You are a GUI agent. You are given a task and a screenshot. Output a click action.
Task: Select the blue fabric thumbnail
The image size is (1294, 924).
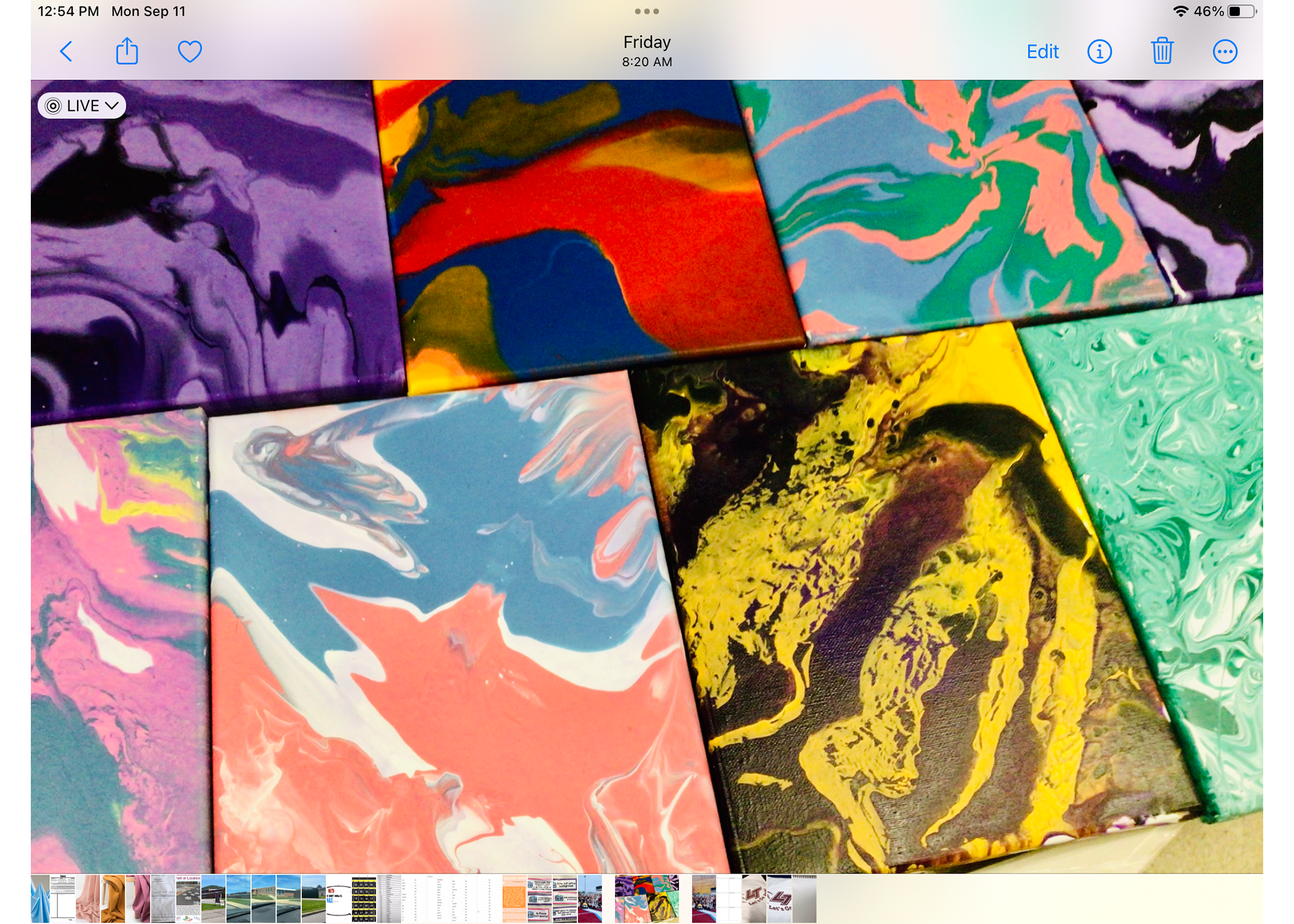coord(39,898)
